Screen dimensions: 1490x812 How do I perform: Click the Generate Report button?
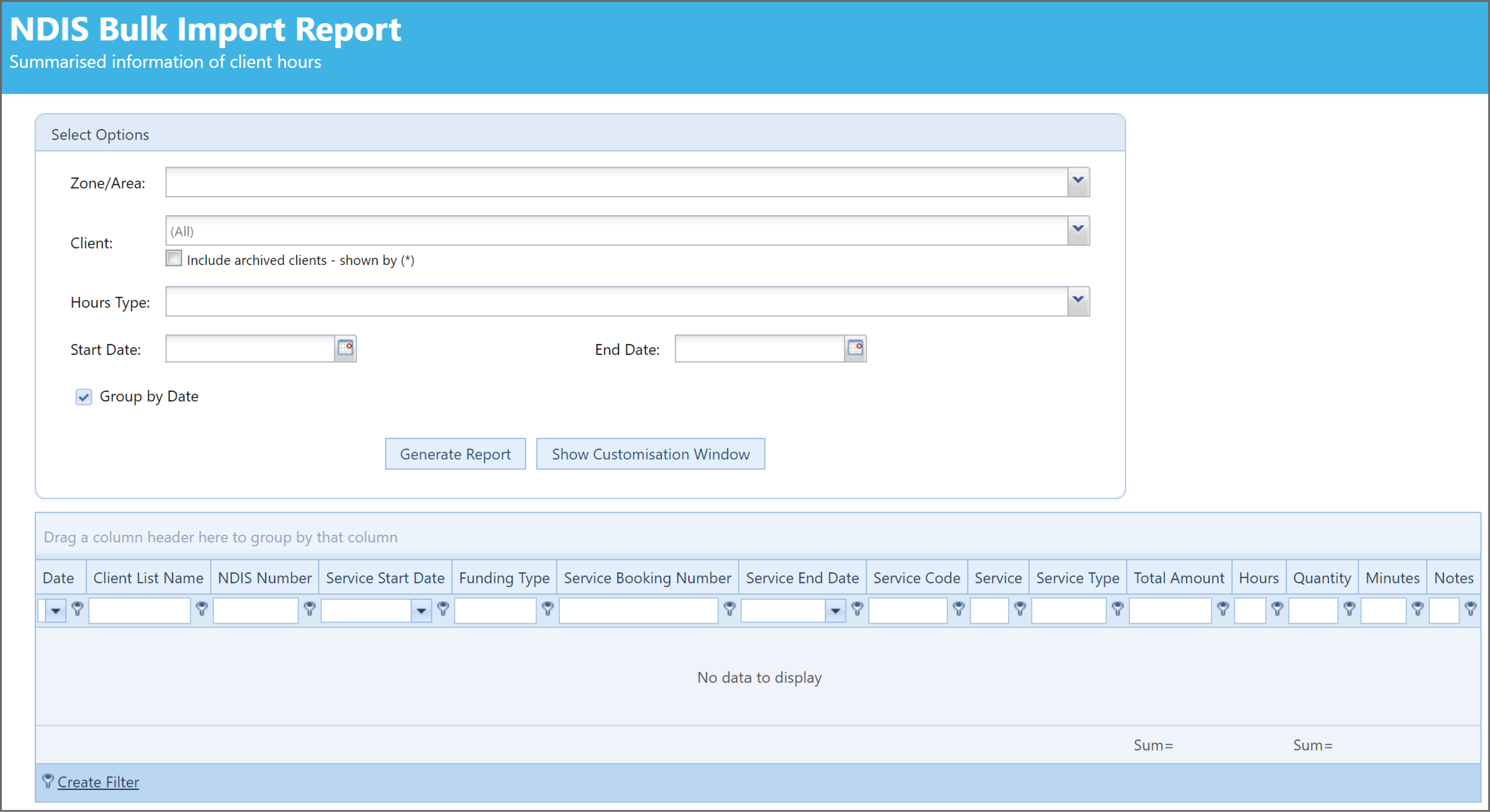[455, 454]
